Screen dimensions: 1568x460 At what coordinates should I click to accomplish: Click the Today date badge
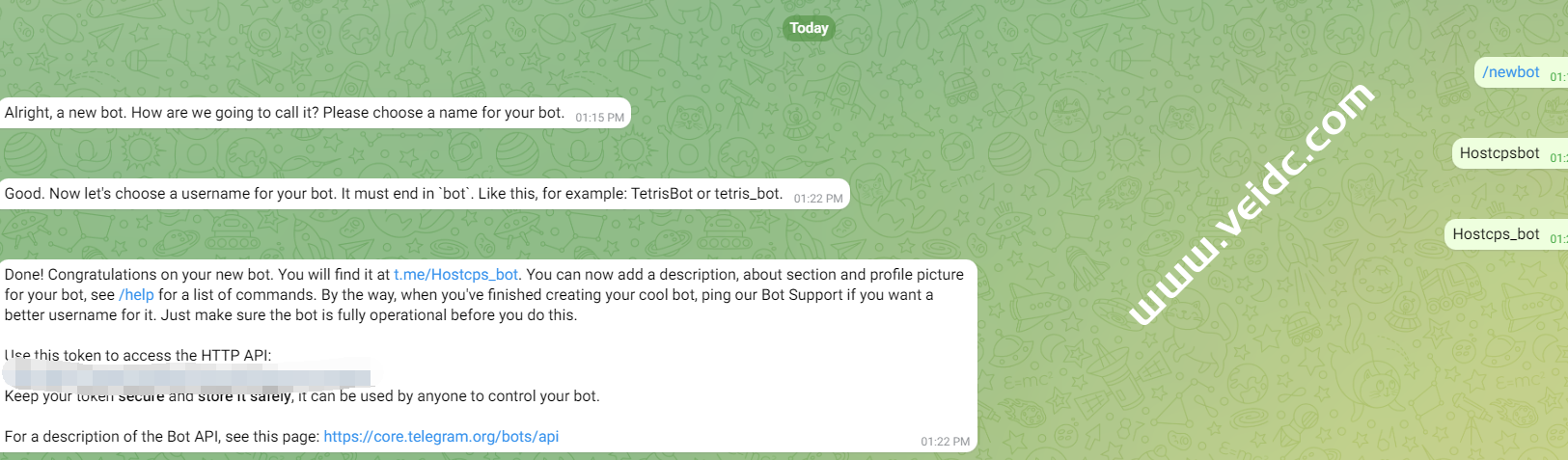809,28
